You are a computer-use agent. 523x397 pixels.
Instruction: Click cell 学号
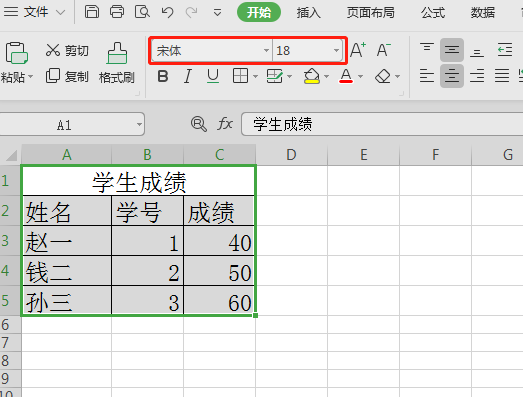147,211
